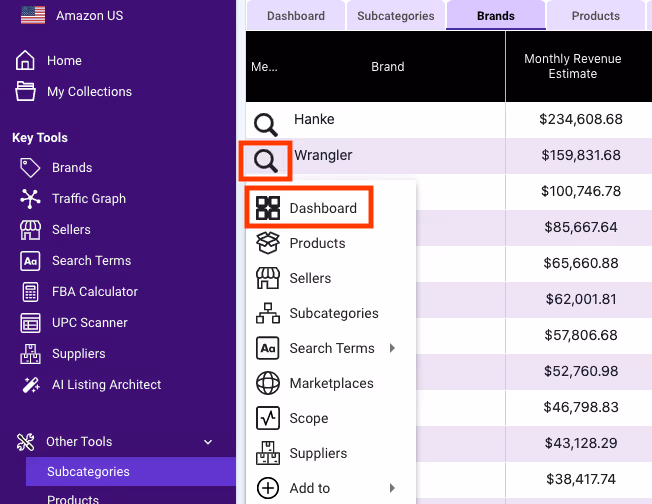Click the Subcategories hierarchy icon in popup menu
The height and width of the screenshot is (504, 652).
point(268,313)
